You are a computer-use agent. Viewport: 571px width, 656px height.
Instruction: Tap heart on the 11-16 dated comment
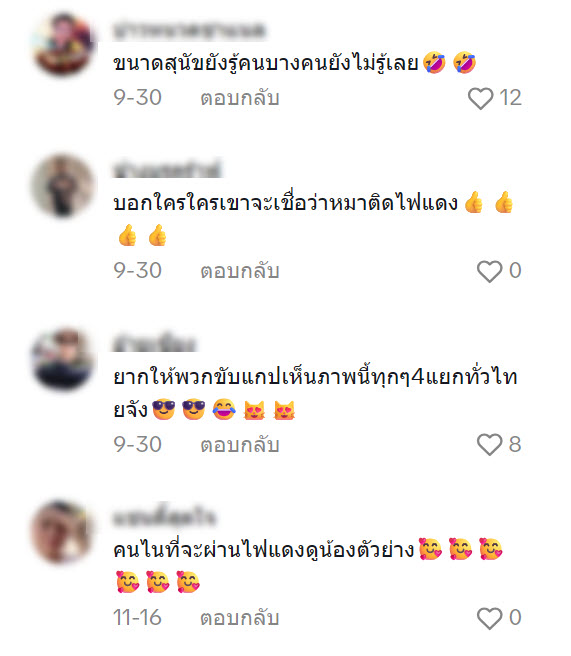tap(489, 618)
